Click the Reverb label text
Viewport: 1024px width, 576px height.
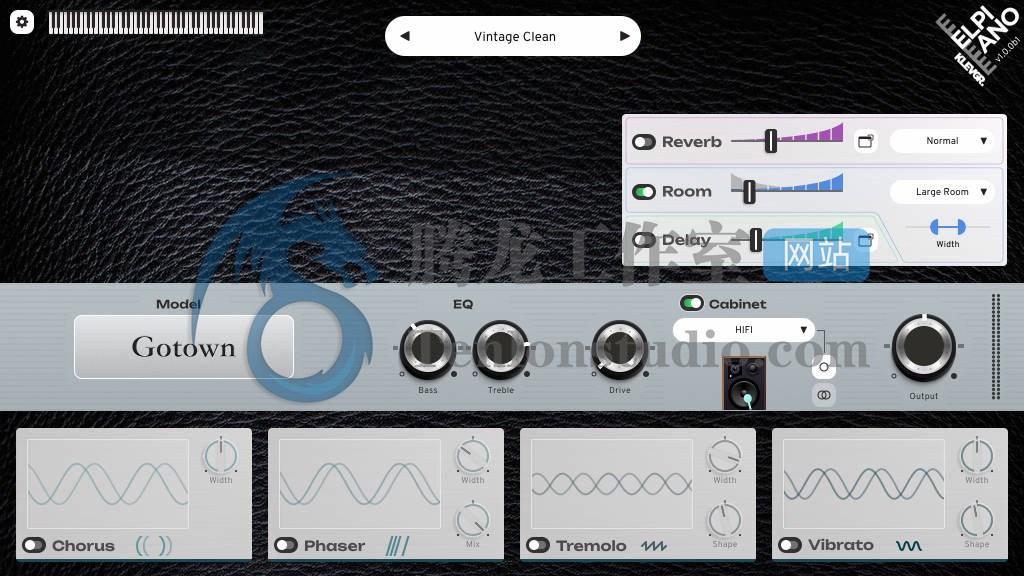click(x=692, y=142)
